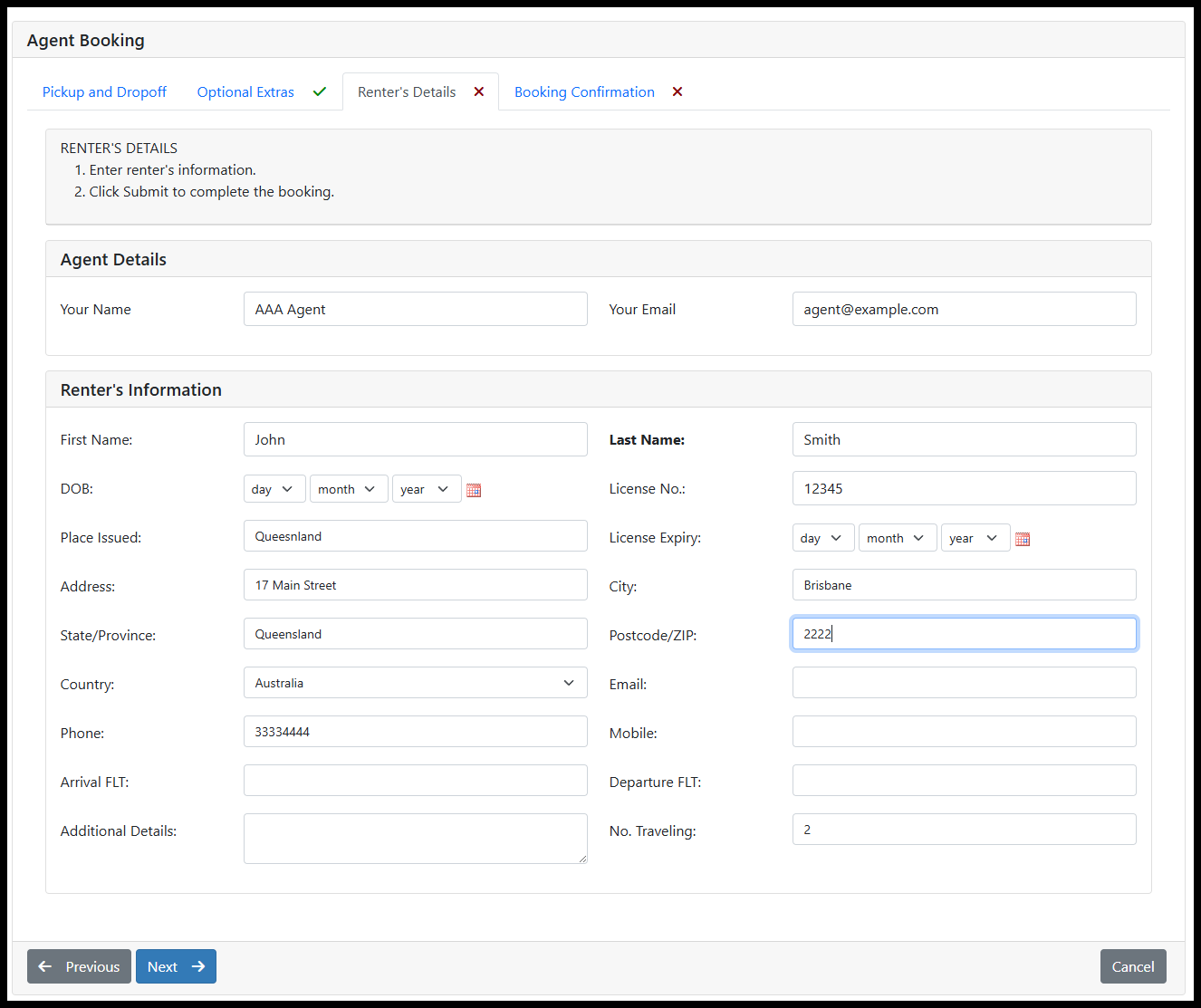The width and height of the screenshot is (1201, 1008).
Task: Click the empty Mobile field
Action: point(965,732)
